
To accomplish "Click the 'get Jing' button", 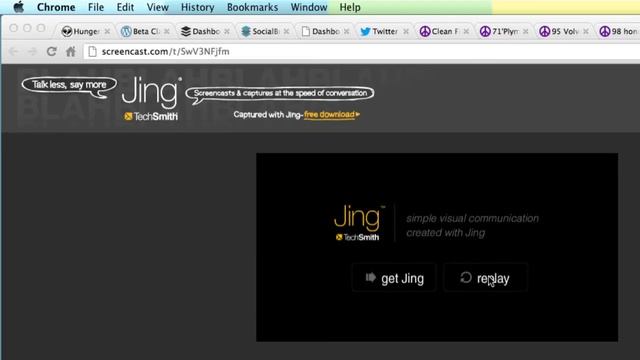I will (394, 278).
